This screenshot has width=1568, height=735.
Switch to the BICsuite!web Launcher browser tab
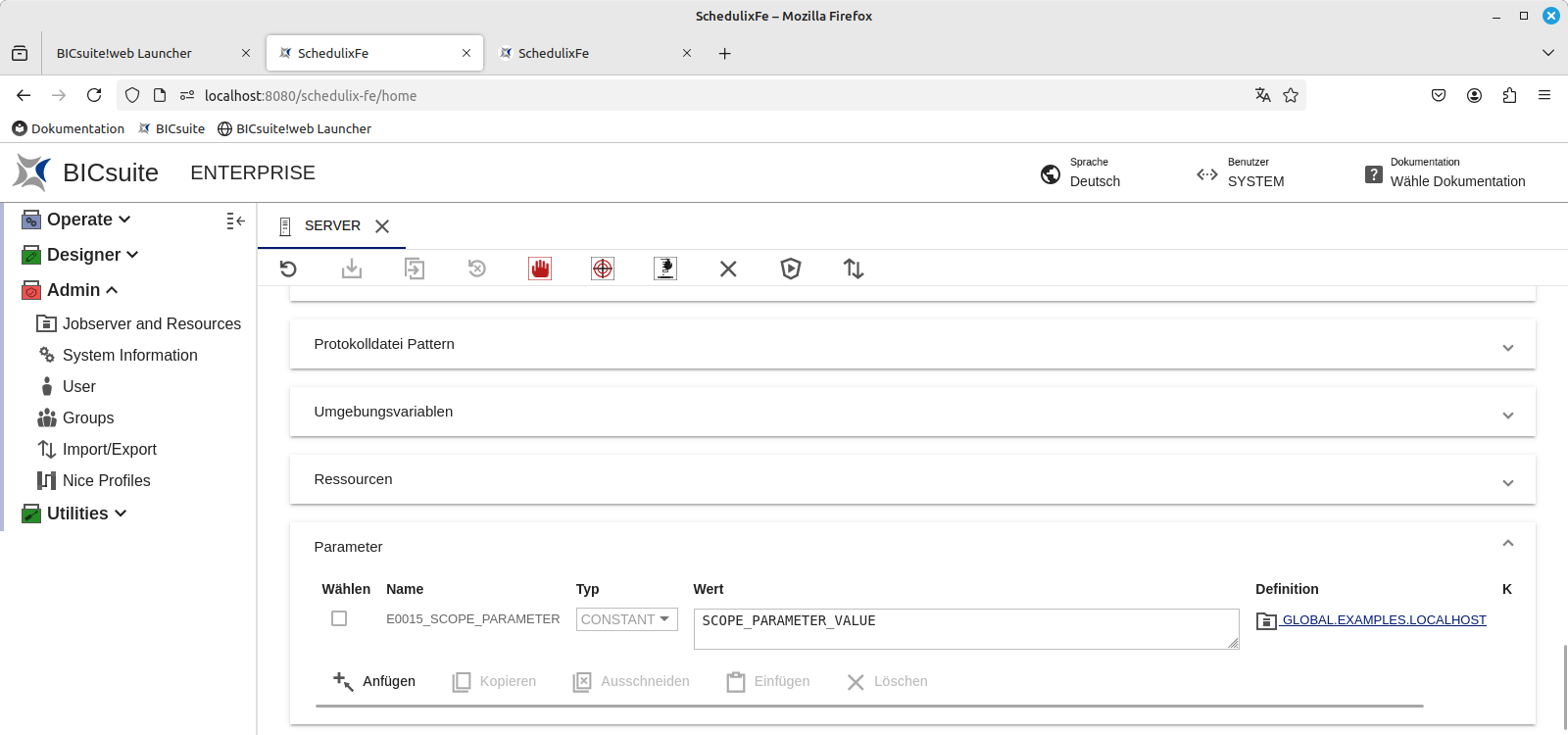coord(124,53)
